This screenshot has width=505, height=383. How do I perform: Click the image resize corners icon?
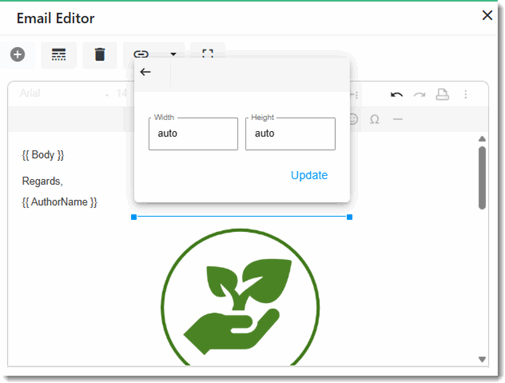coord(208,53)
